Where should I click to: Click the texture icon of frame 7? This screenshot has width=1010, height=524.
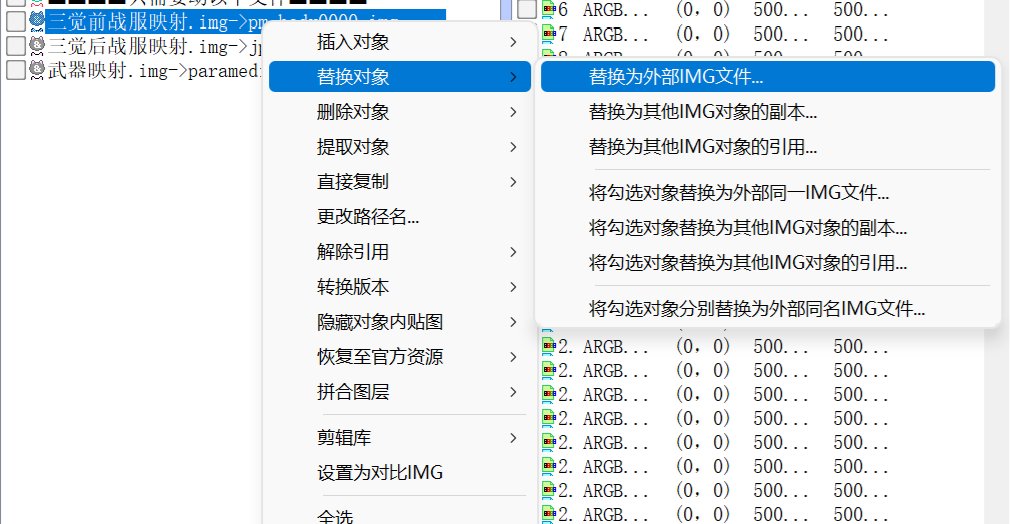pyautogui.click(x=549, y=34)
